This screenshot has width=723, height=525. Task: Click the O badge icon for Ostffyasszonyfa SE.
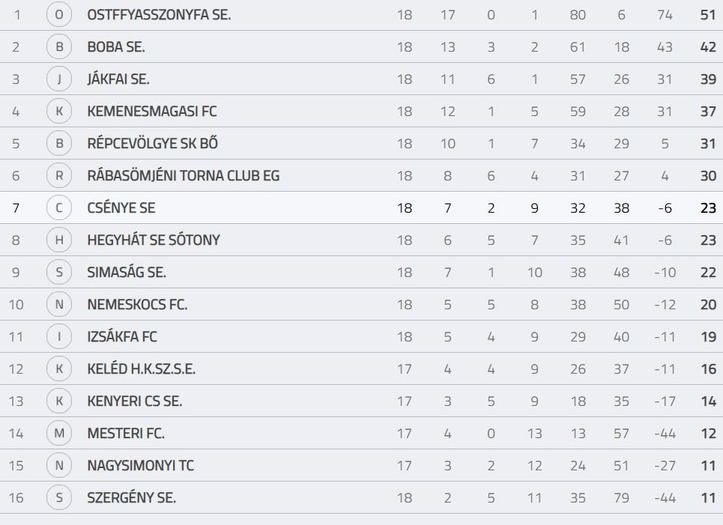[59, 15]
